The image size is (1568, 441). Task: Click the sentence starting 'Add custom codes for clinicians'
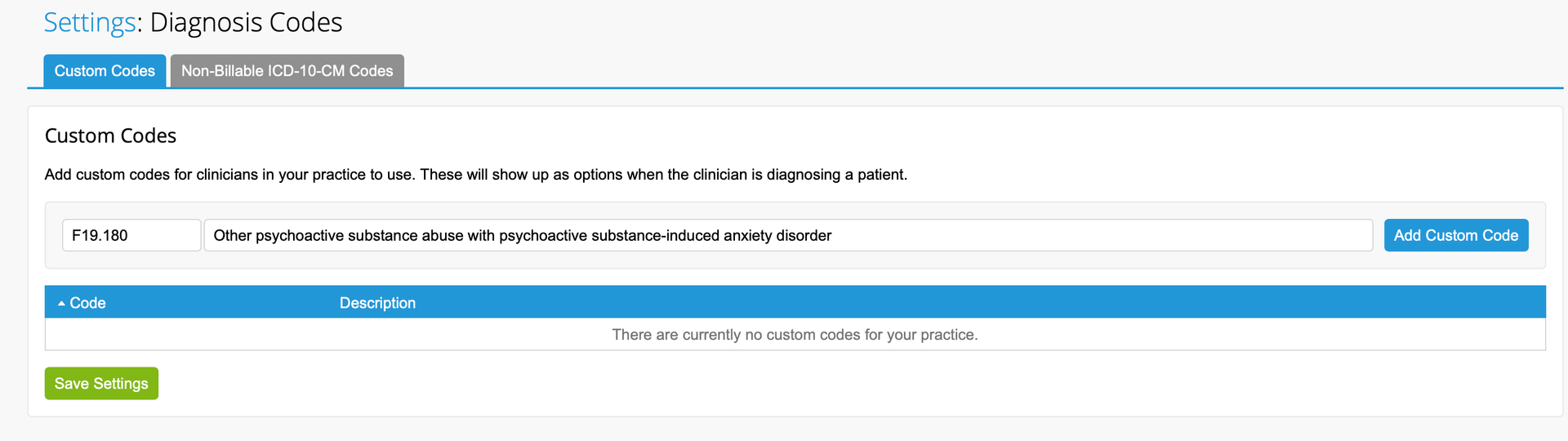pos(229,175)
